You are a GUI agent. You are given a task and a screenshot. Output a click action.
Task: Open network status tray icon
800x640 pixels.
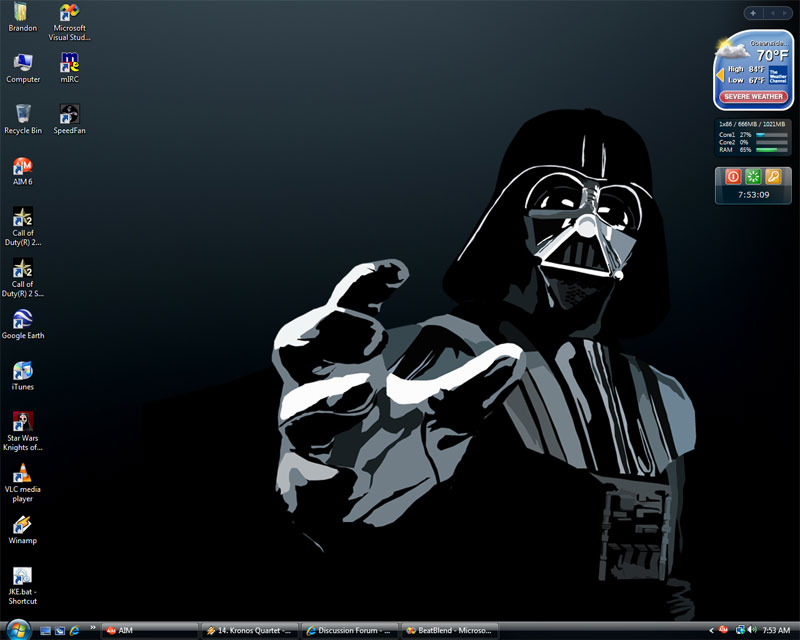tap(740, 630)
